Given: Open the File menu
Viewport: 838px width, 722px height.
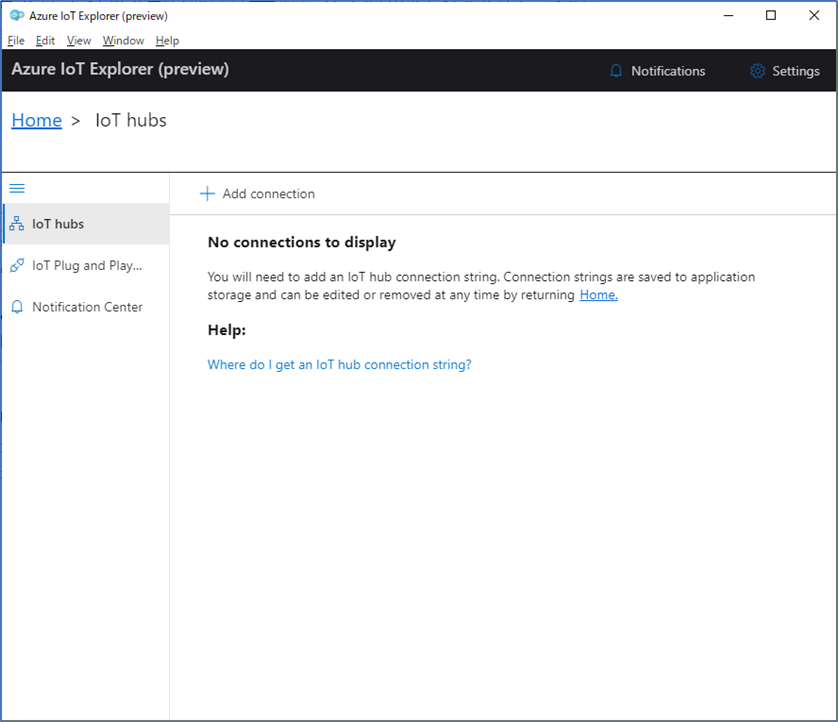Looking at the screenshot, I should (x=15, y=40).
